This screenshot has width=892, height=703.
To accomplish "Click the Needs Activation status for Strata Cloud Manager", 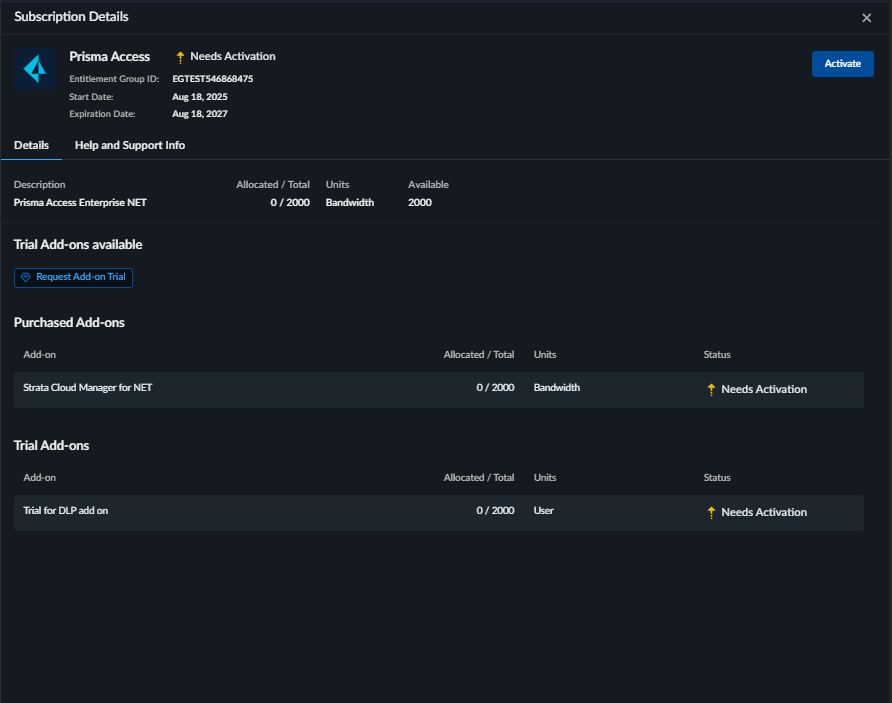I will click(x=764, y=389).
